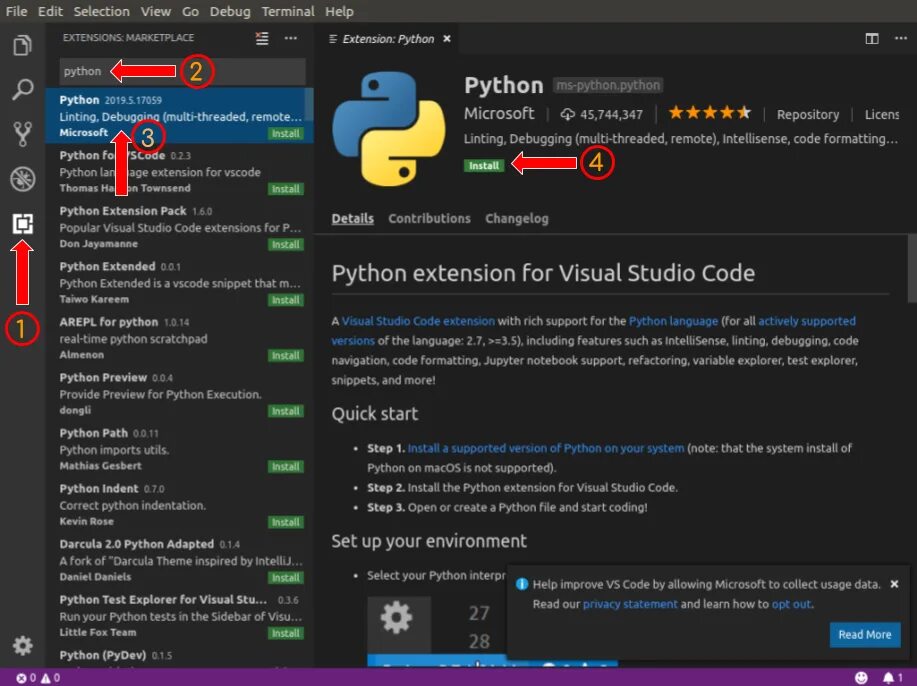Close the Extension: Python editor tab

[448, 39]
